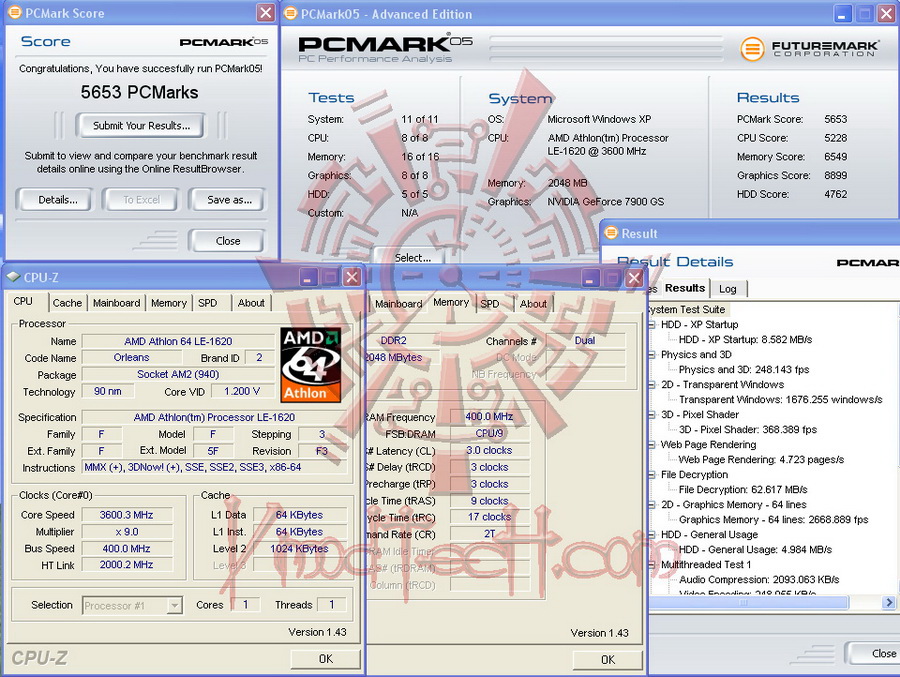
Task: Click the CPU-Z title bar icon
Action: [x=13, y=277]
